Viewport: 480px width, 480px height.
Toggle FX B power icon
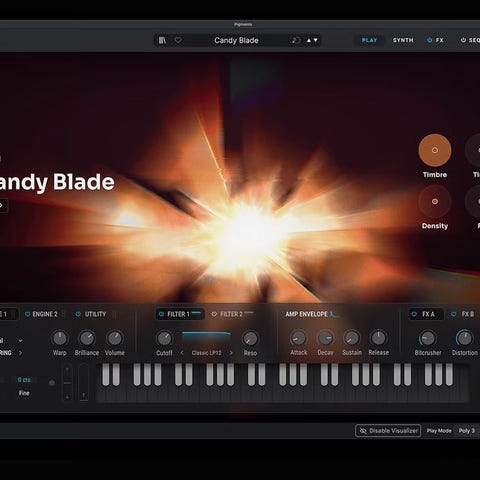(x=453, y=314)
